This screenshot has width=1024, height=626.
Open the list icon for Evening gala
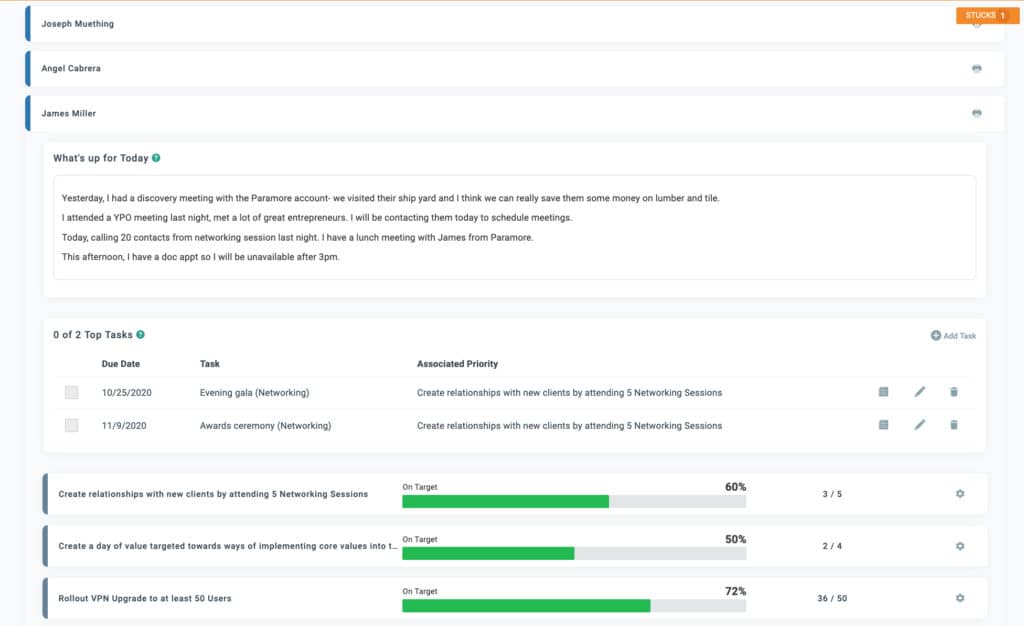[x=883, y=392]
